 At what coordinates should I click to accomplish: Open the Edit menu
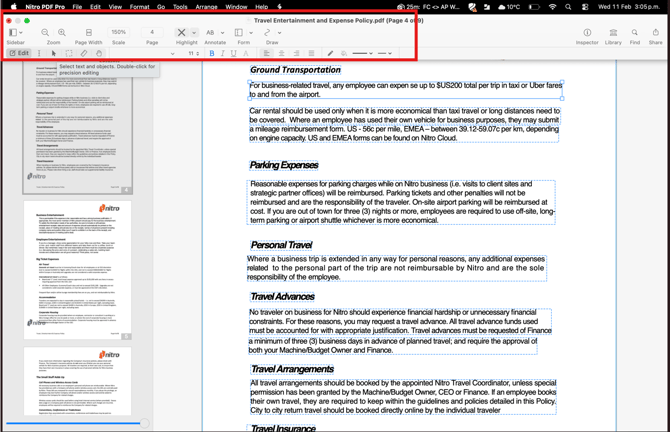click(x=95, y=7)
